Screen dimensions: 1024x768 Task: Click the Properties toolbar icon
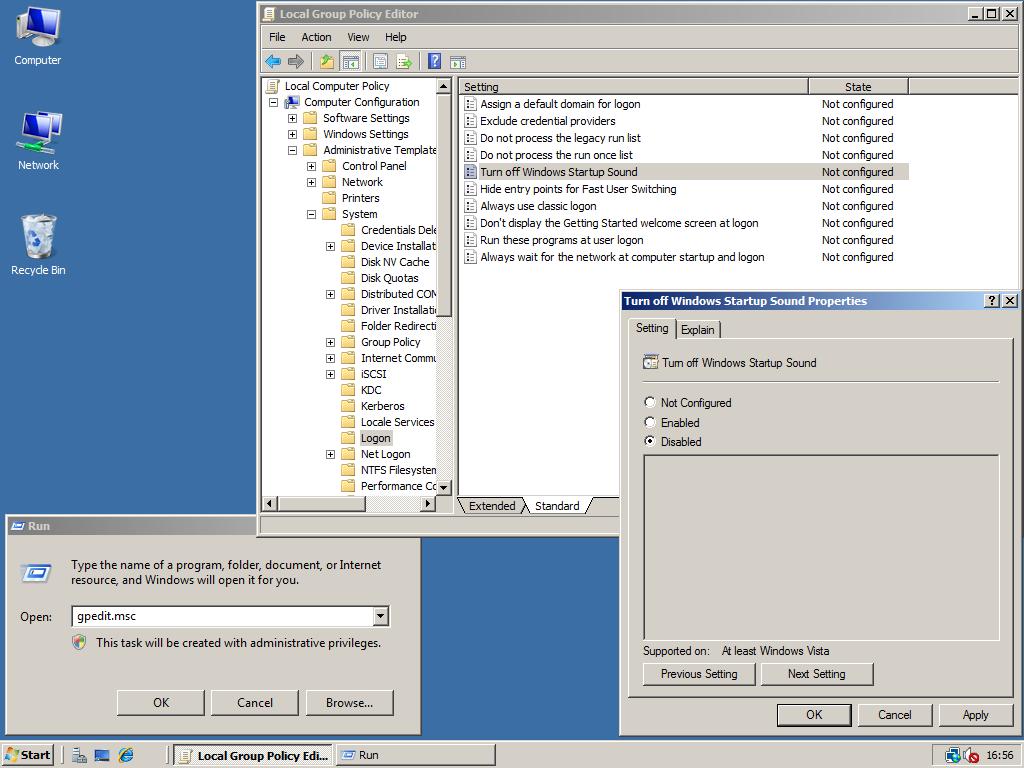pos(380,62)
